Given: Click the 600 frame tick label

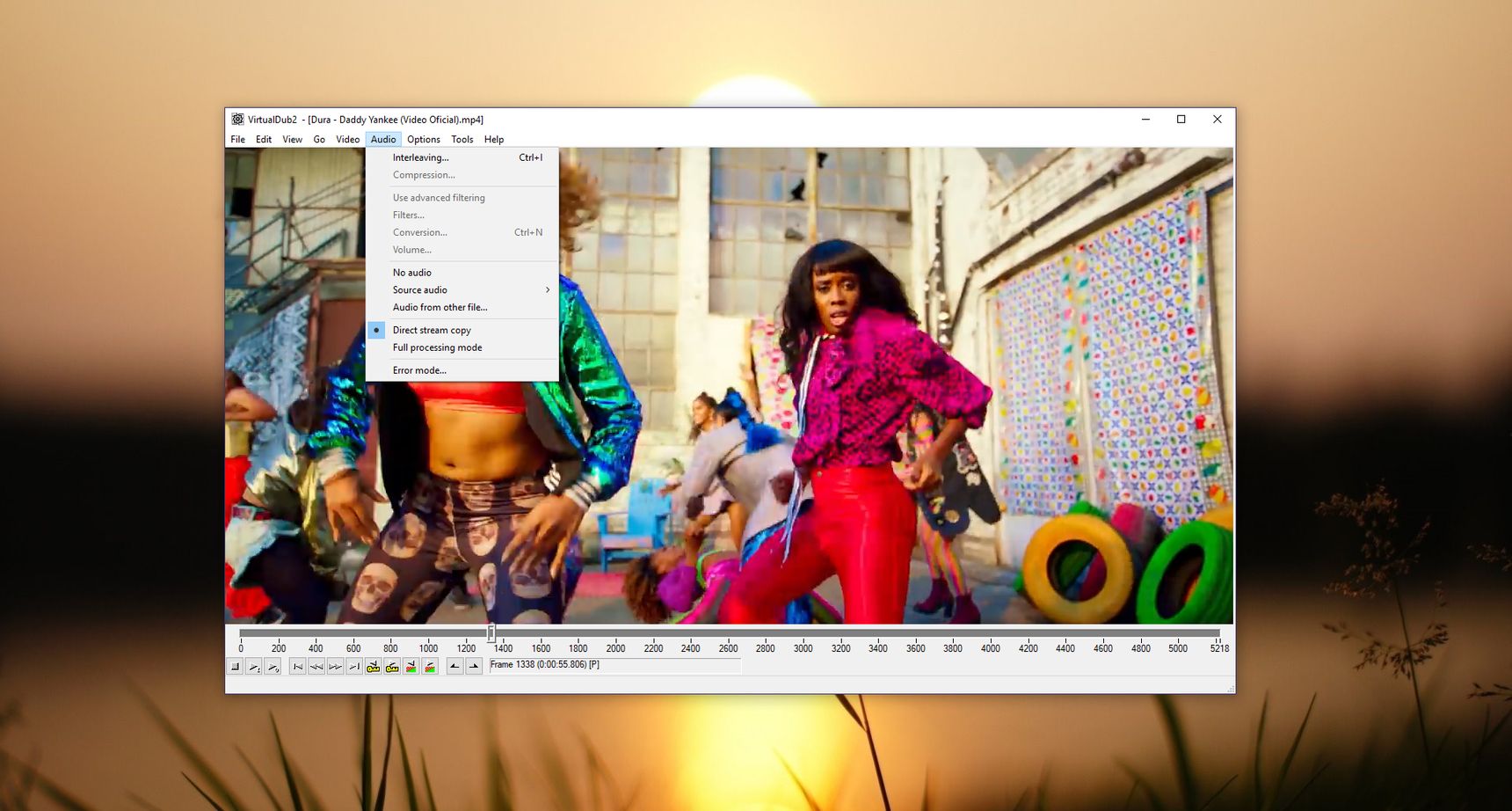Looking at the screenshot, I should point(353,648).
